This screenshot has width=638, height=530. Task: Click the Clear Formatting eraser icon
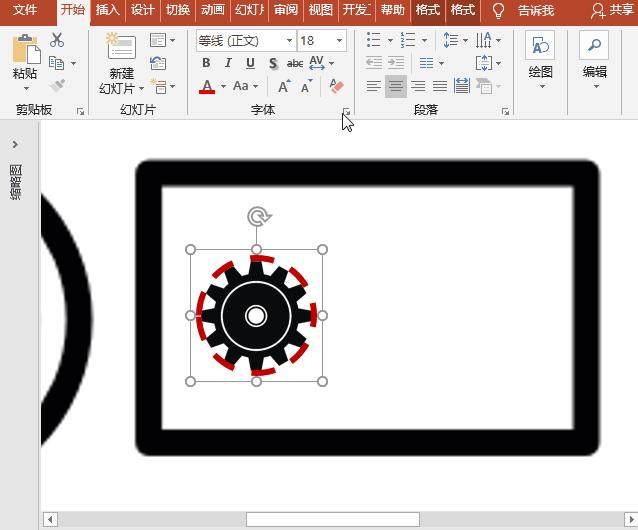pyautogui.click(x=336, y=87)
